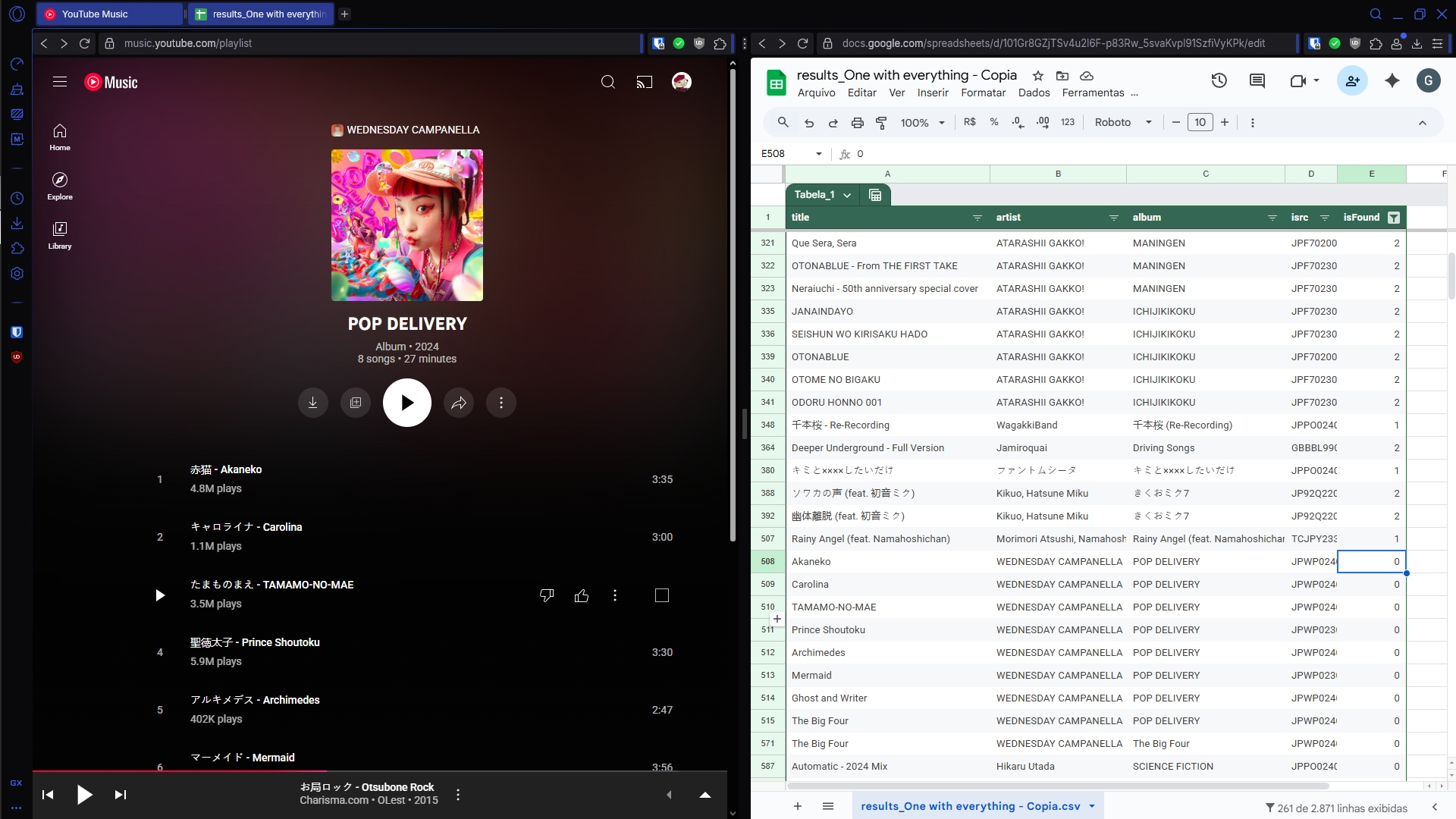Like the TAMAMO-NO-MAE track
The image size is (1456, 819).
(582, 595)
